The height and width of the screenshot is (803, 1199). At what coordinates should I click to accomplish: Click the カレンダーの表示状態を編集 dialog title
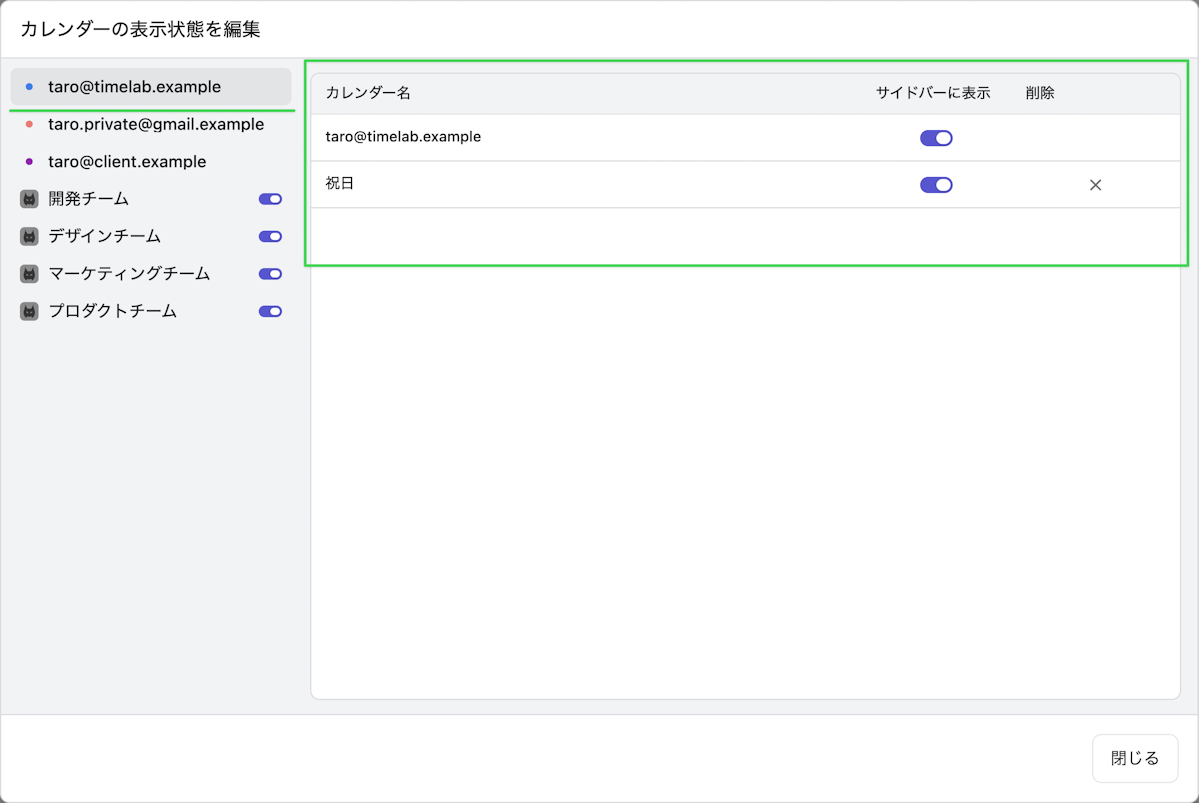coord(140,29)
